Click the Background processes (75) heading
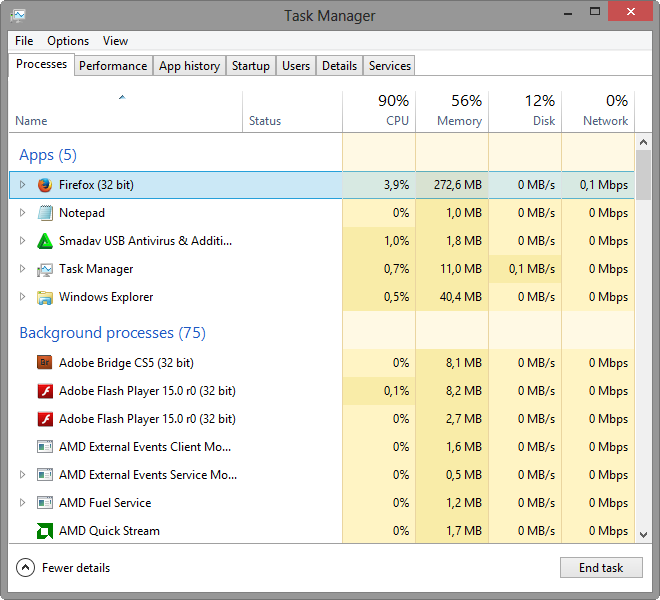Viewport: 660px width, 600px height. click(x=112, y=333)
